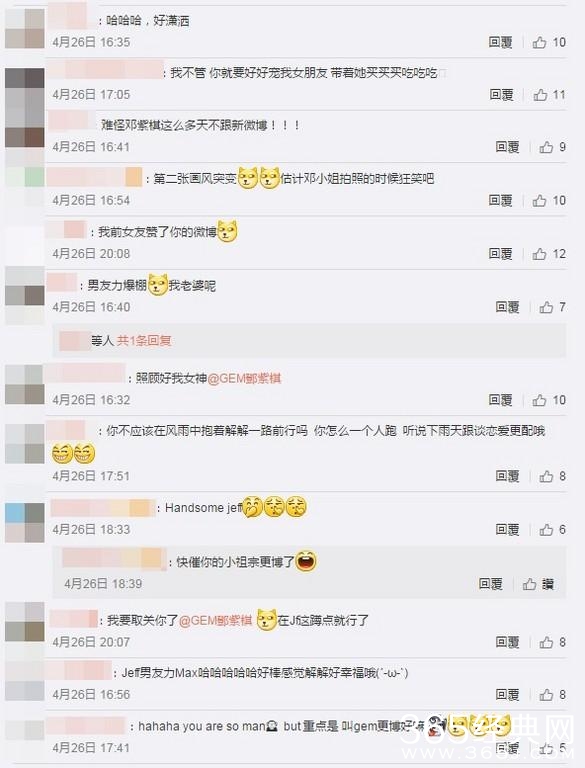Open the avatar of the 'Handsome jeff' commenter
This screenshot has height=768, width=585.
24,523
